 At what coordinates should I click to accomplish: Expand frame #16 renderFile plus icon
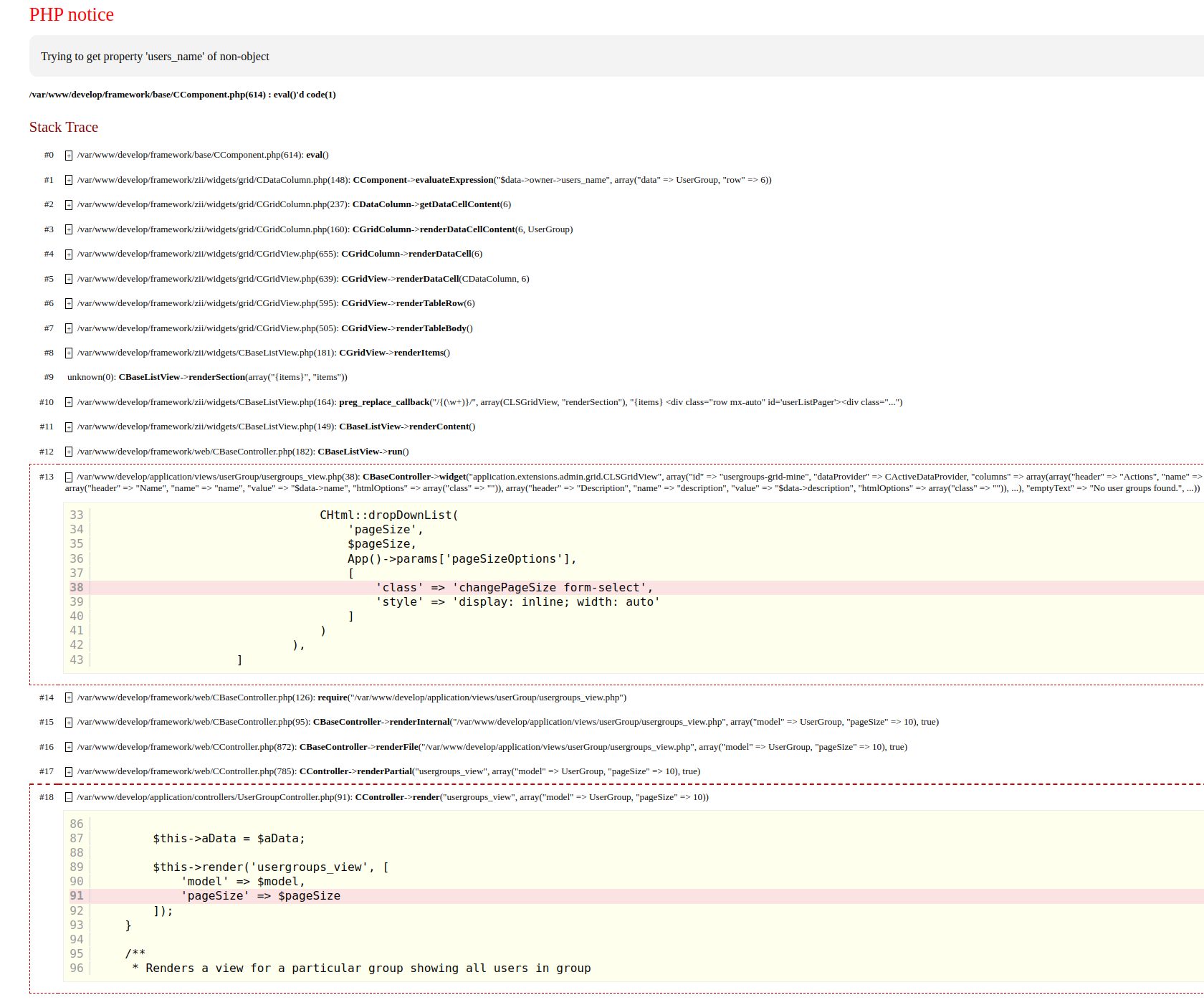pos(69,748)
